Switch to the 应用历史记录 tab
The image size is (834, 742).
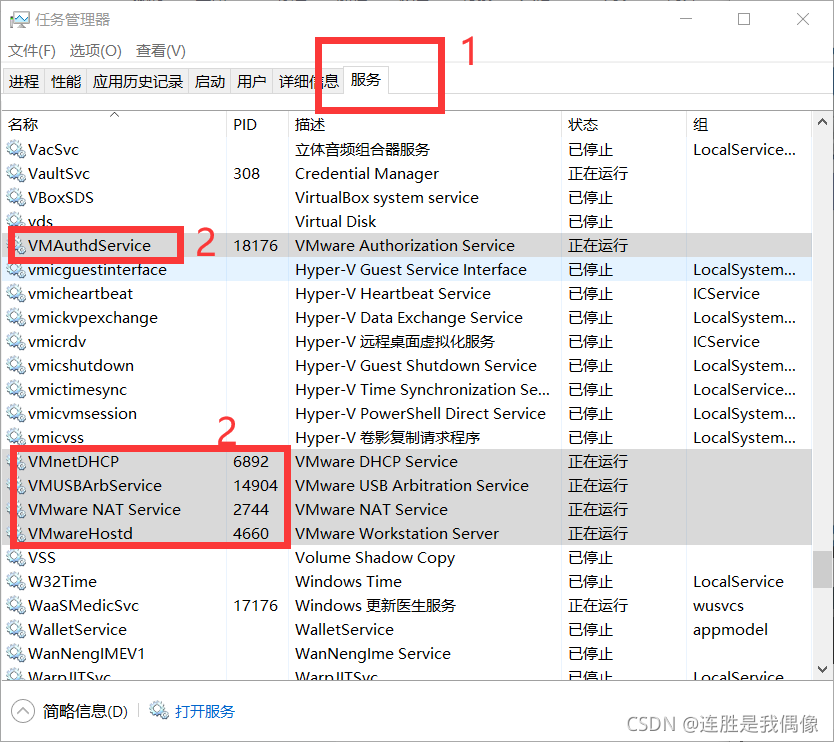click(138, 81)
